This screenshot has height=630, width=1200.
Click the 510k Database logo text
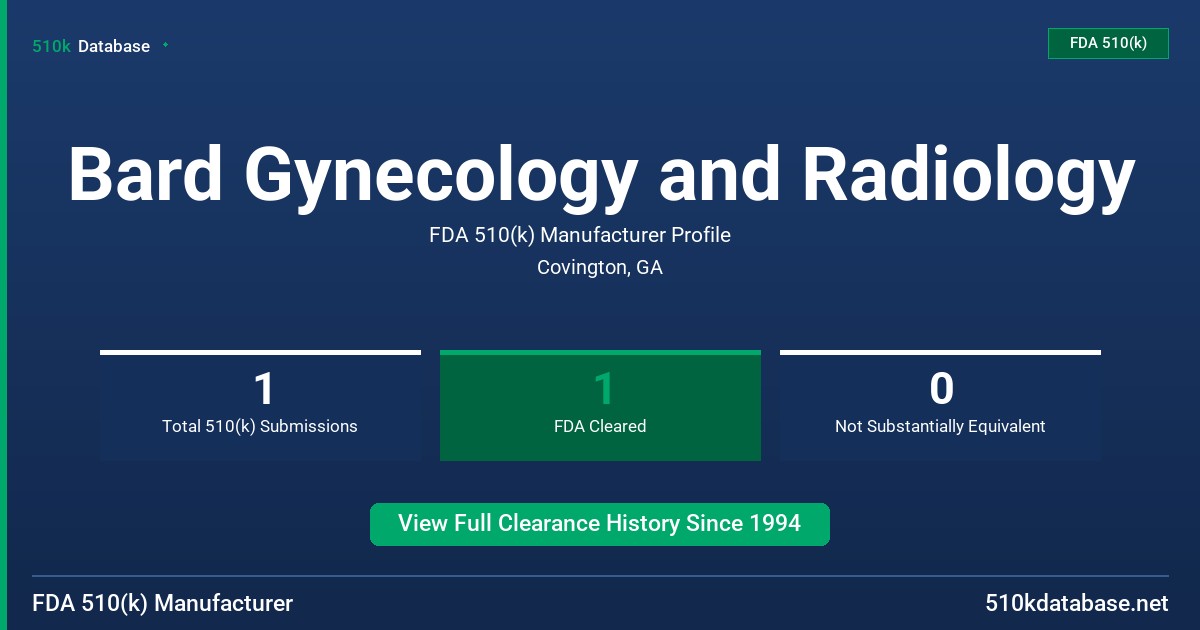pos(91,46)
